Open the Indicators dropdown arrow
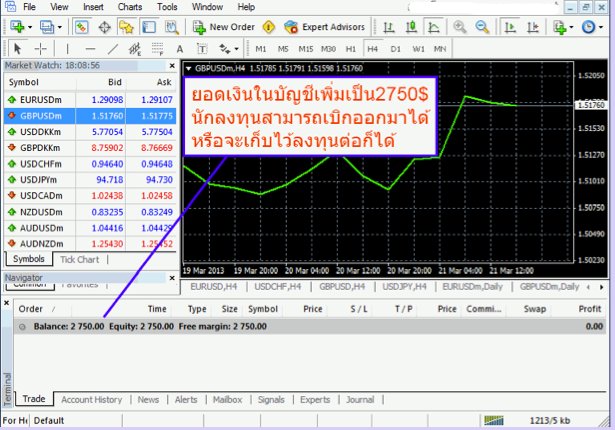Image resolution: width=615 pixels, height=430 pixels. pyautogui.click(x=571, y=27)
